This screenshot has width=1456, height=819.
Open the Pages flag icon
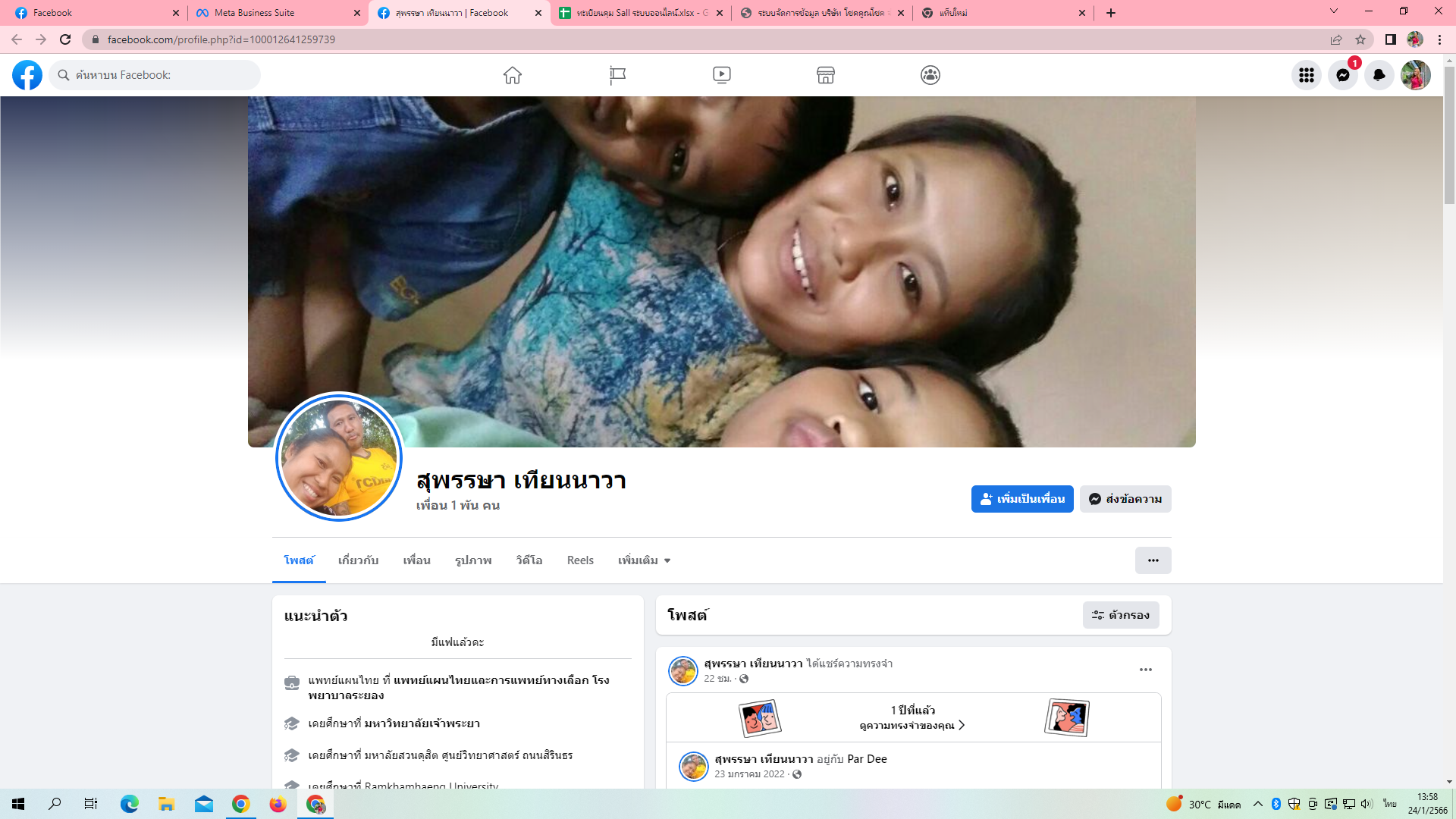pyautogui.click(x=617, y=75)
